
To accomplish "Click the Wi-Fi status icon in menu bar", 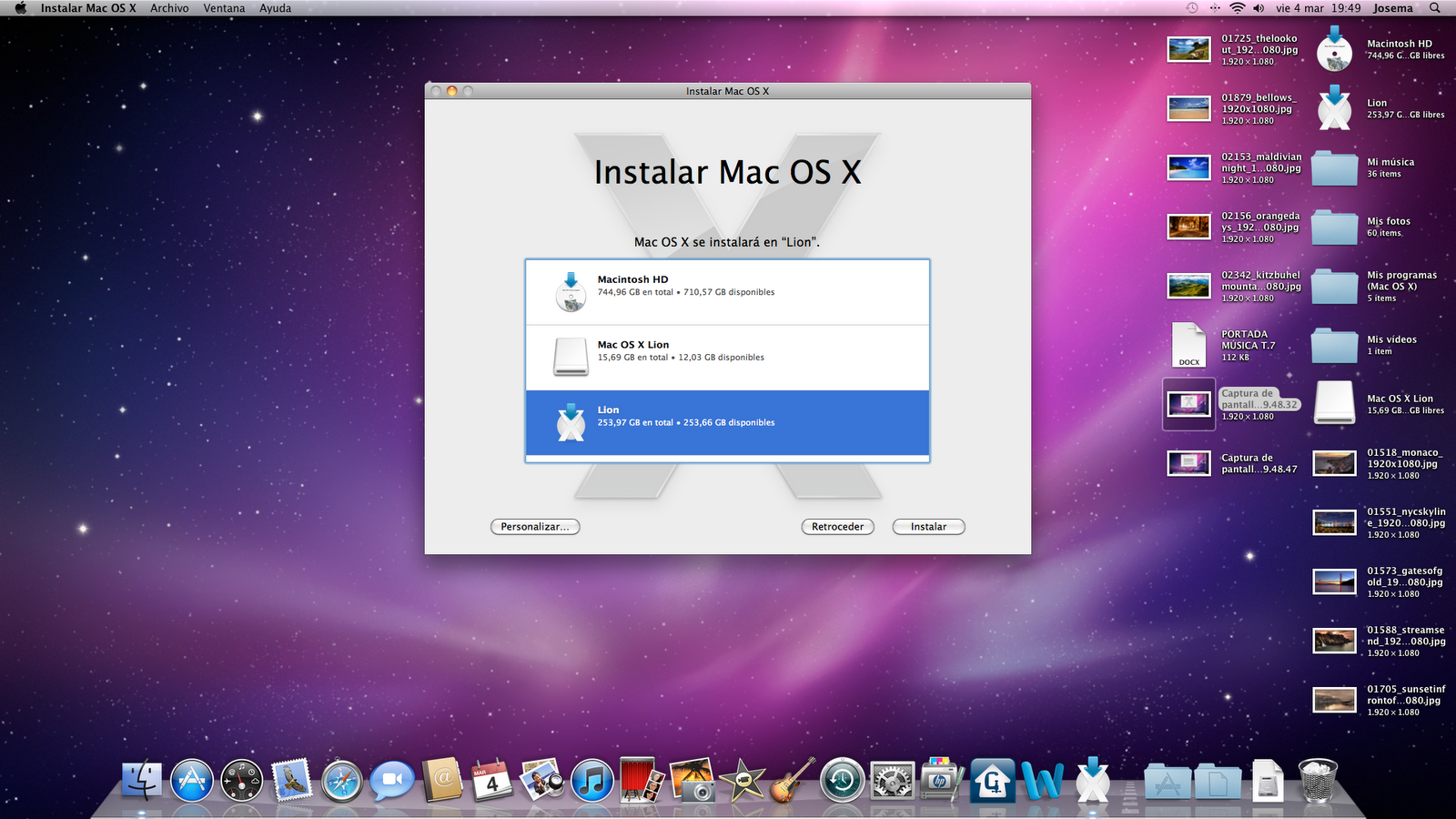I will click(x=1237, y=8).
